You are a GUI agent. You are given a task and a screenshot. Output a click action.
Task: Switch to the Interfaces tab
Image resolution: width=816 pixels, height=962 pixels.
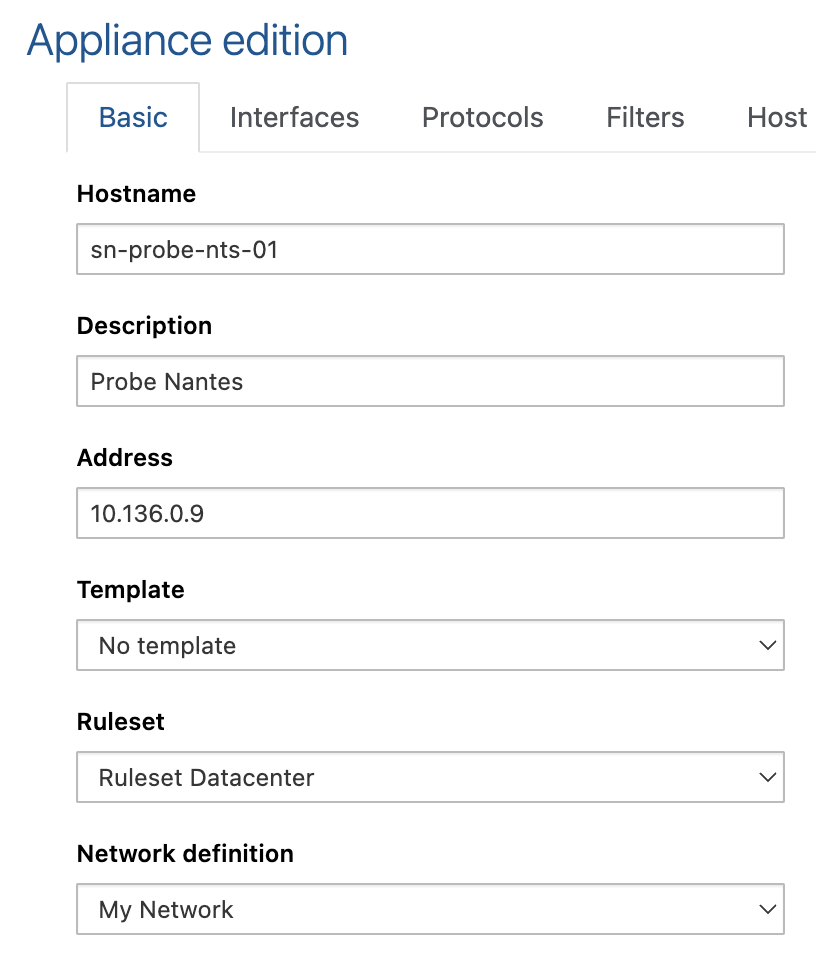click(294, 118)
